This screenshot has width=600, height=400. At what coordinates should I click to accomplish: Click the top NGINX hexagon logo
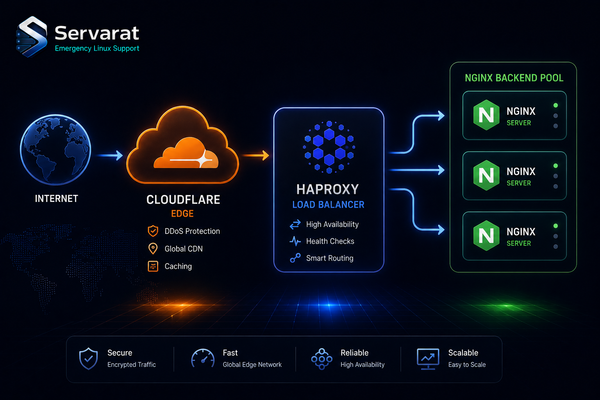click(x=486, y=115)
